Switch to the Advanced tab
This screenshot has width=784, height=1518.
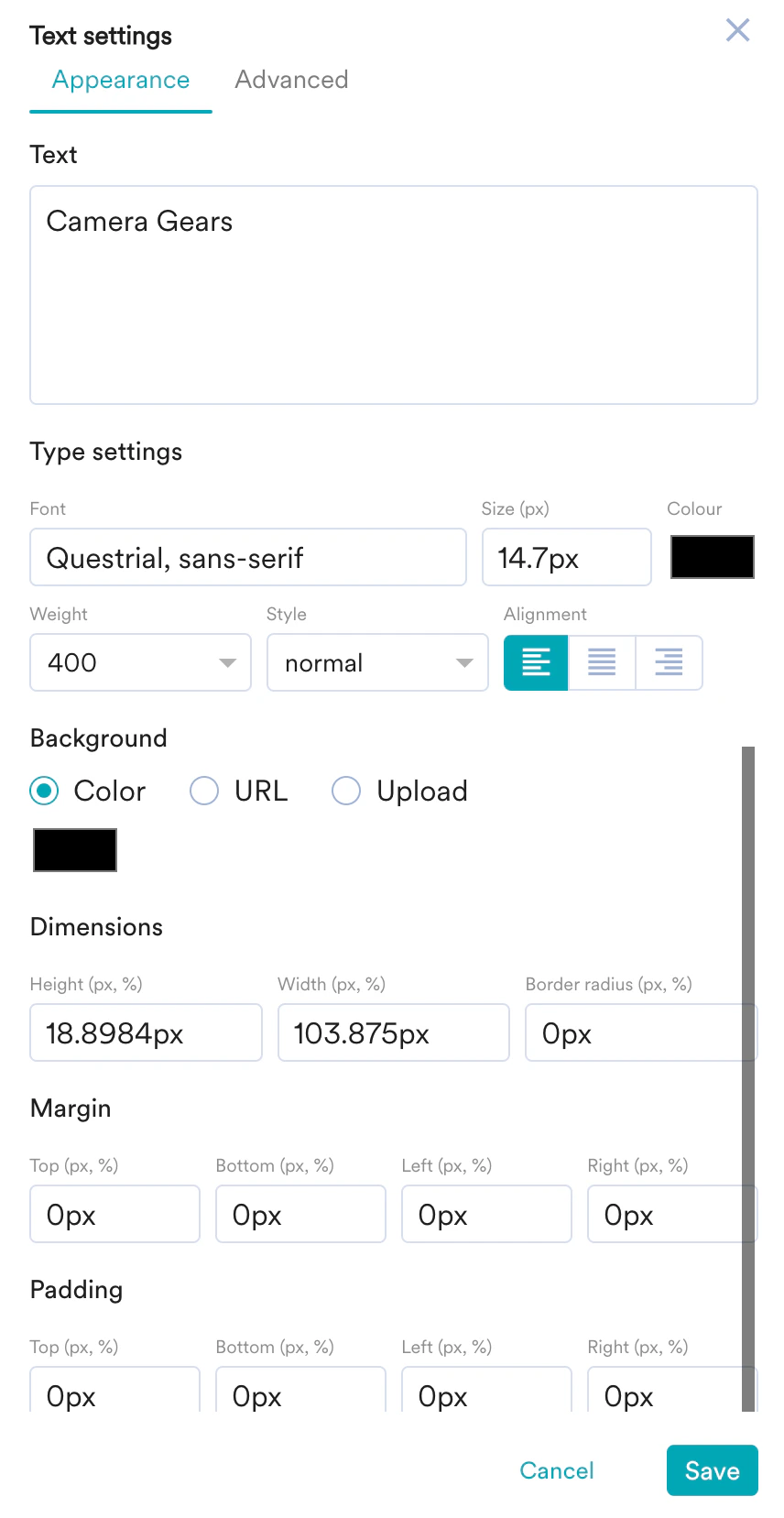290,80
